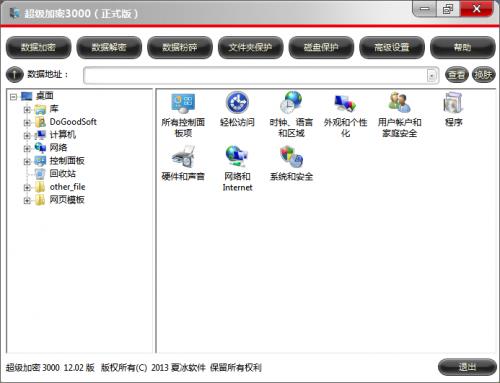This screenshot has width=500, height=383.
Task: Select 库 label in tree
Action: 54,109
